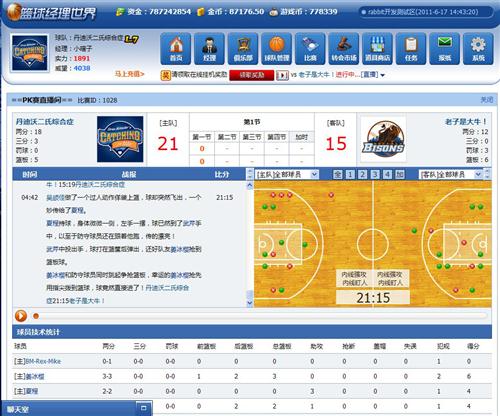The width and height of the screenshot is (500, 416).
Task: Click 丹迪沃二氏综合症 home team name in match panel
Action: [x=45, y=122]
